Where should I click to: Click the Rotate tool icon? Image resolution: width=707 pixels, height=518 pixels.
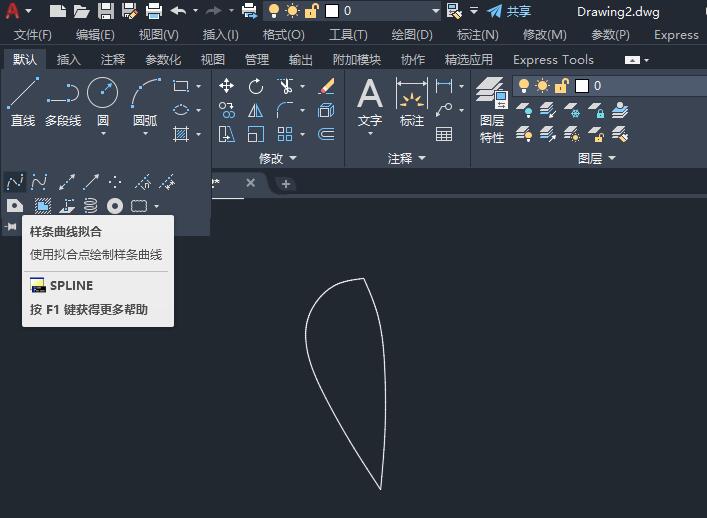point(256,86)
